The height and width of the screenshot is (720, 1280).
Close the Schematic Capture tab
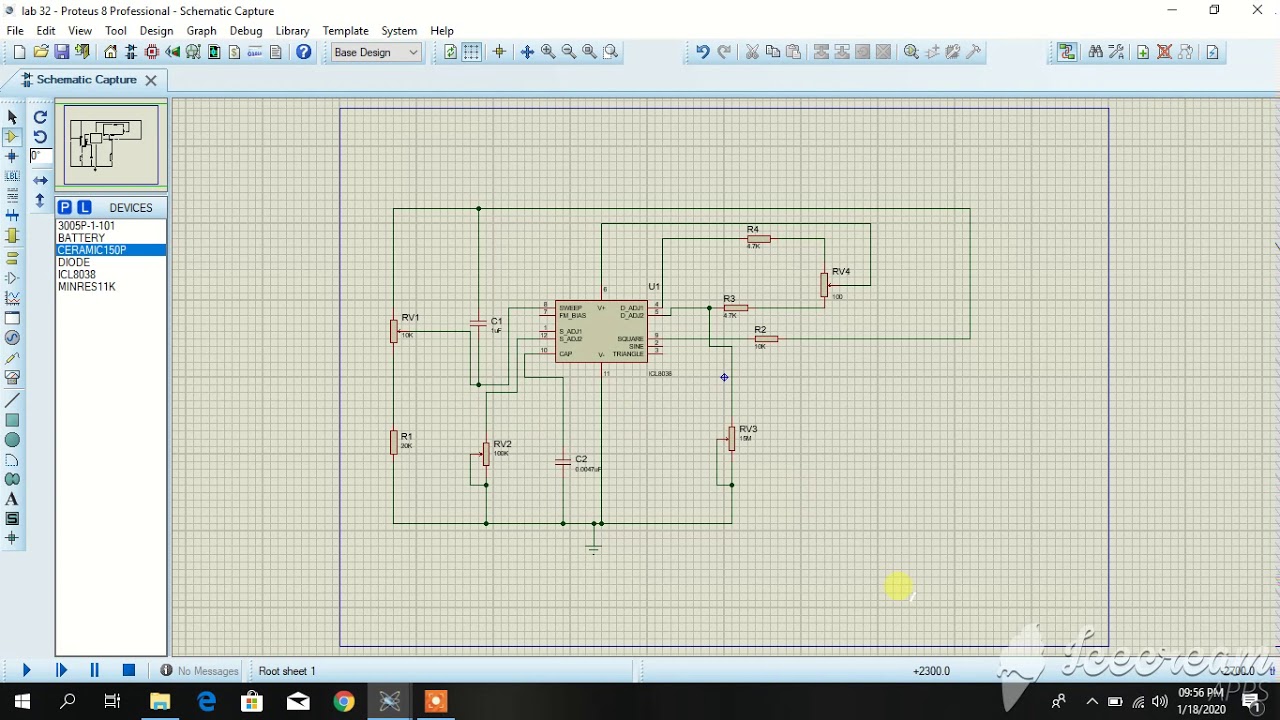[151, 80]
